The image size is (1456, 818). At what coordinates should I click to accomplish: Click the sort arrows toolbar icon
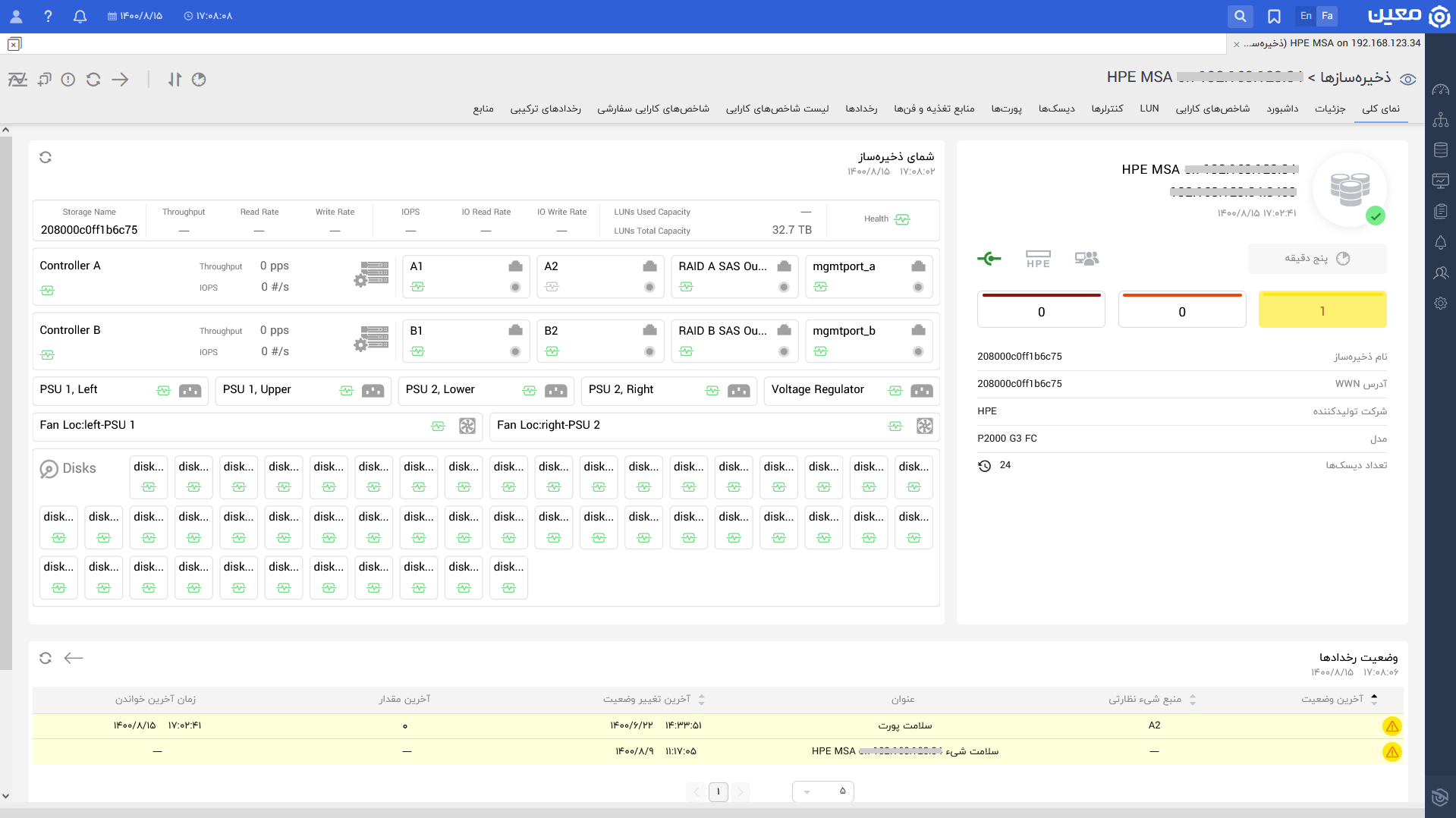(175, 80)
